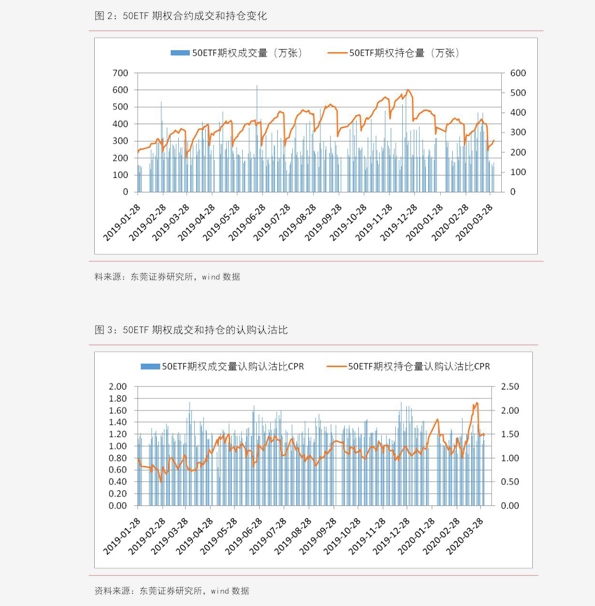
Task: Click orange line marker beside 50ETF期权持仓量认购认沽比CPR
Action: (336, 366)
